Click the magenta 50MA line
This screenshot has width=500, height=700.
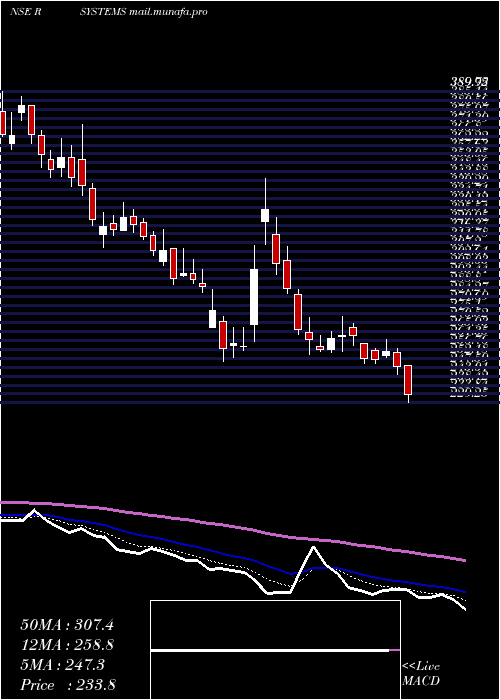pos(232,525)
